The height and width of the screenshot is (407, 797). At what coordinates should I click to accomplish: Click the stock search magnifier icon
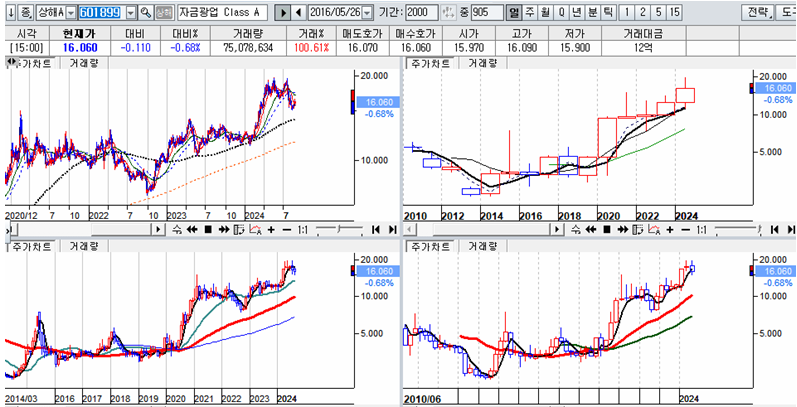click(145, 12)
